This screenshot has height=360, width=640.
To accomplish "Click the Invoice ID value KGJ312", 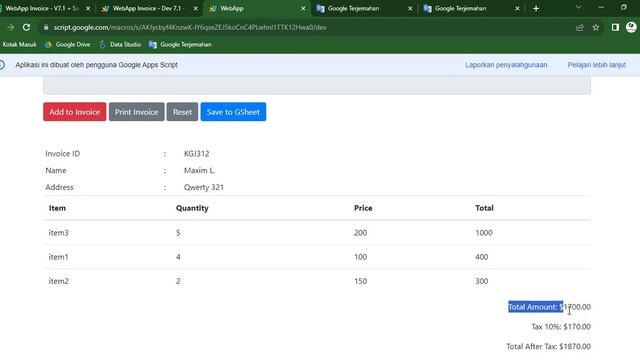I will click(196, 153).
